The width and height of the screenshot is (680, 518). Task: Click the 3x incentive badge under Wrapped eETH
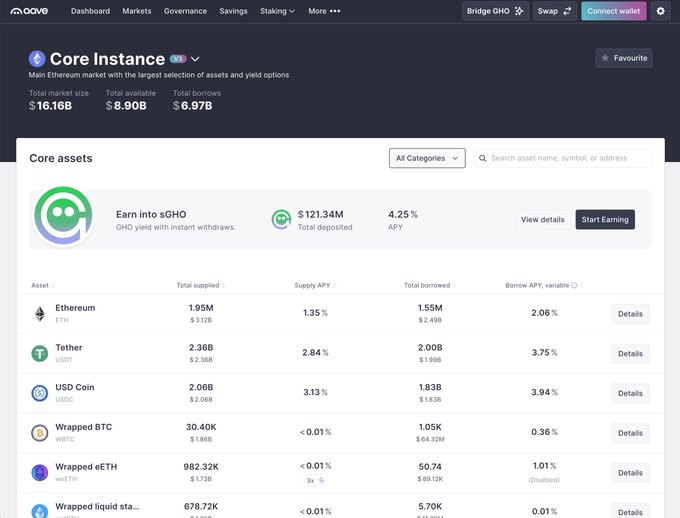316,480
